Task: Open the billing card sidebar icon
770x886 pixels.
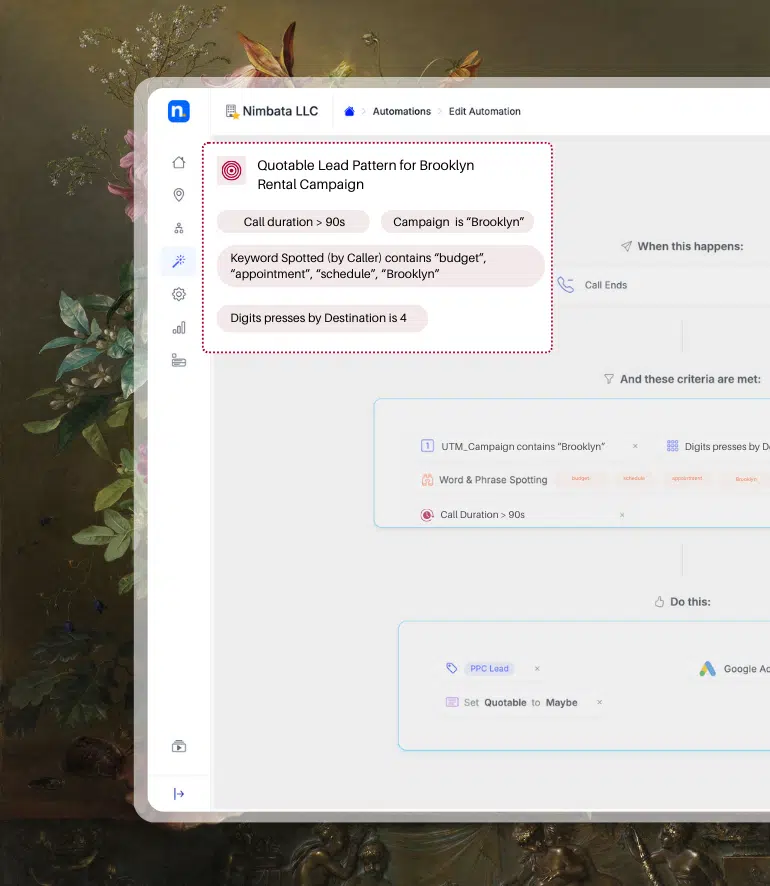Action: (179, 360)
